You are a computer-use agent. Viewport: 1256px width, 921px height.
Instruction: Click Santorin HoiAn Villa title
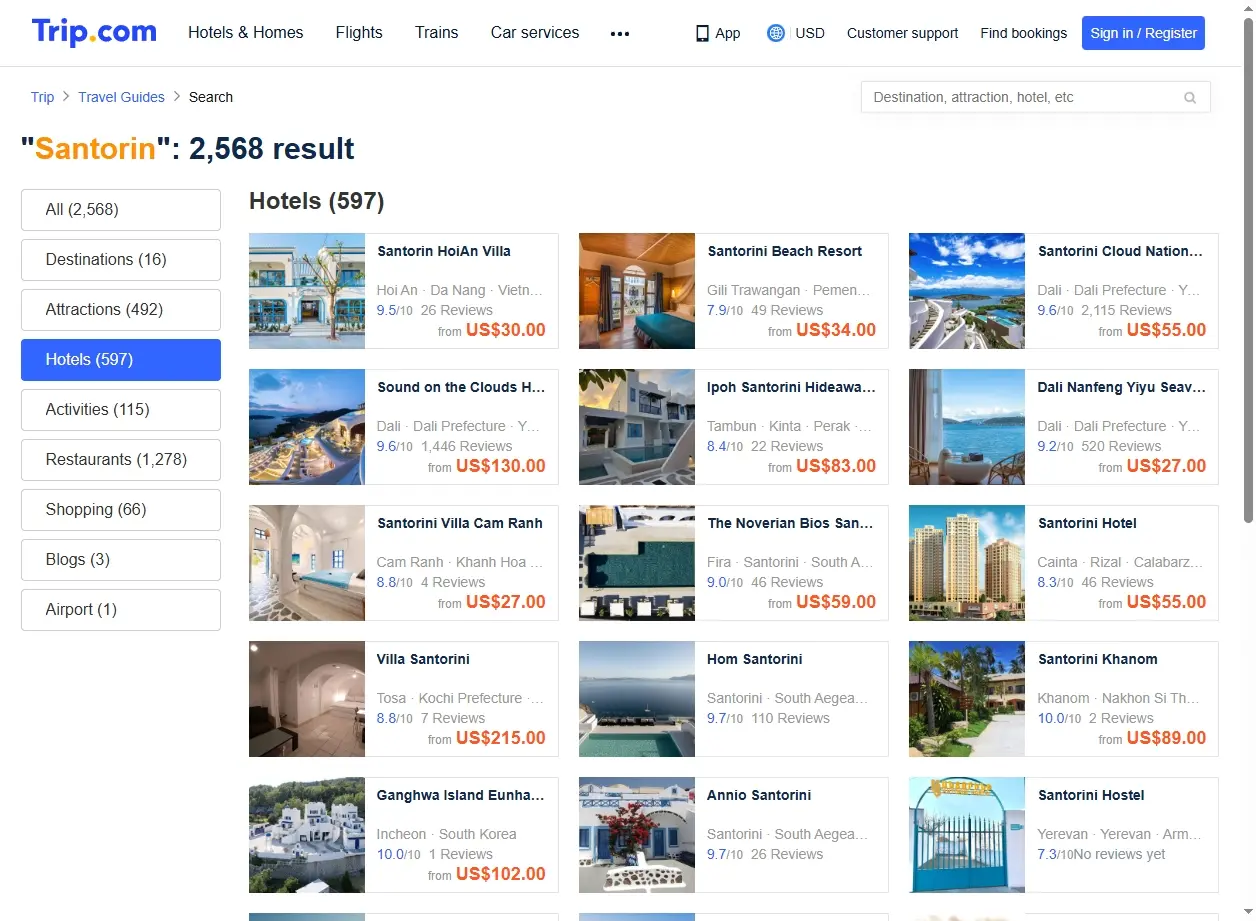click(444, 251)
